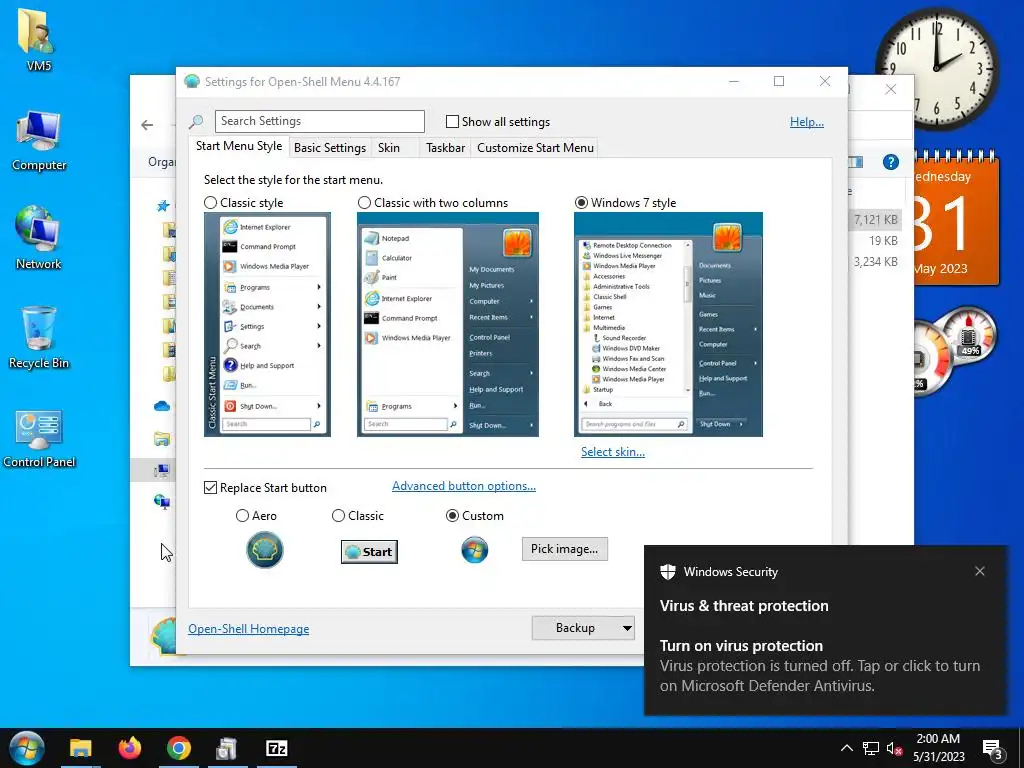
Task: Click the Explorer back arrow button
Action: tap(148, 125)
